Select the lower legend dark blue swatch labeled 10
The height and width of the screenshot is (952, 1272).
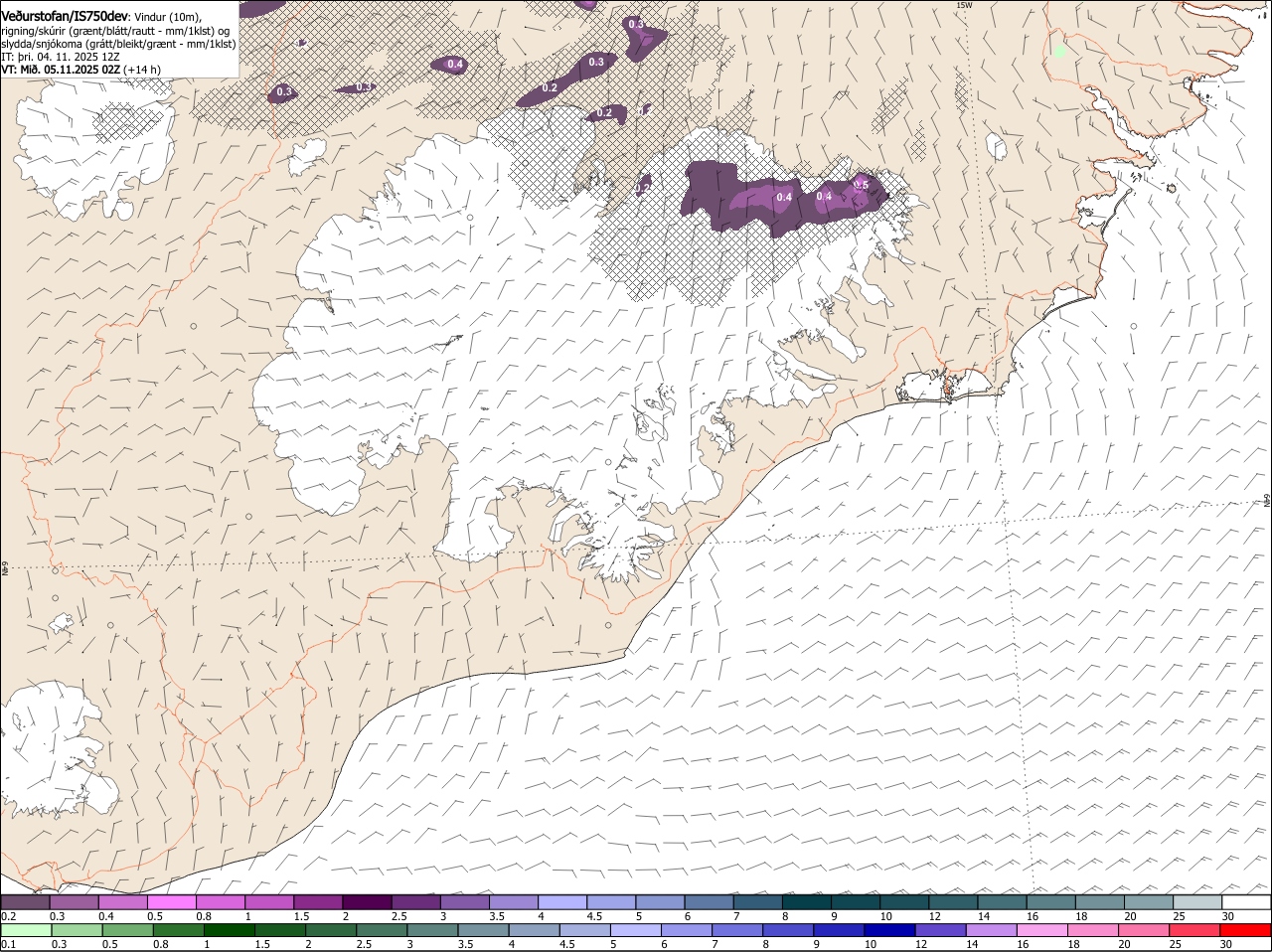coord(890,930)
